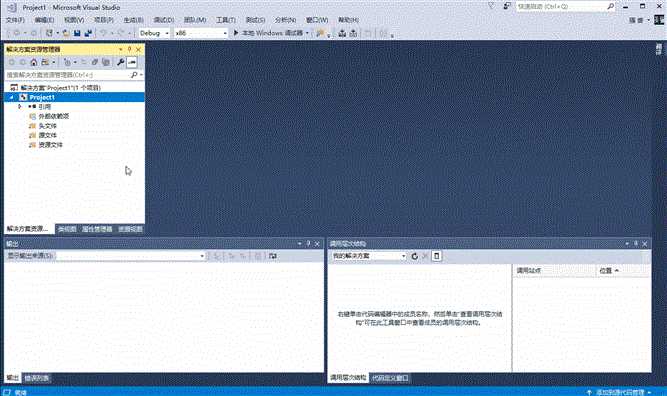Open dropdown arrow beside Windows 调试器 button

307,33
